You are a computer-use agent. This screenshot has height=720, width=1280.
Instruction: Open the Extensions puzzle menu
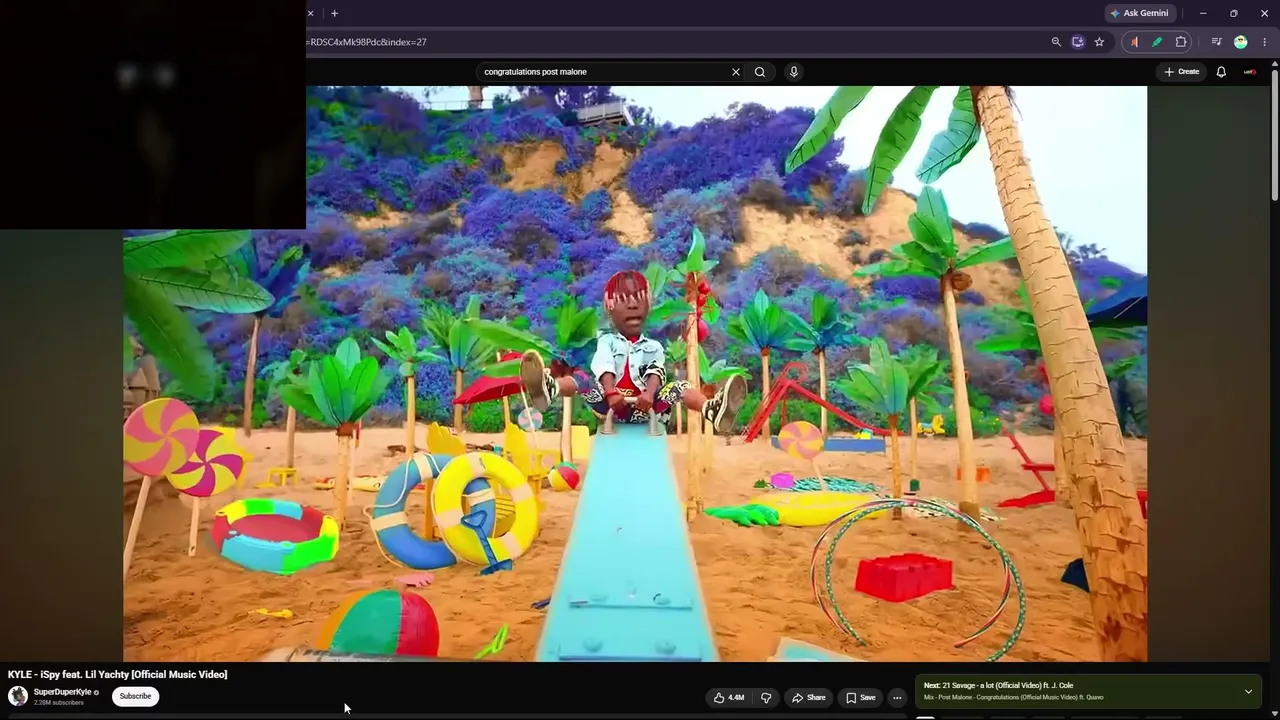[x=1181, y=42]
